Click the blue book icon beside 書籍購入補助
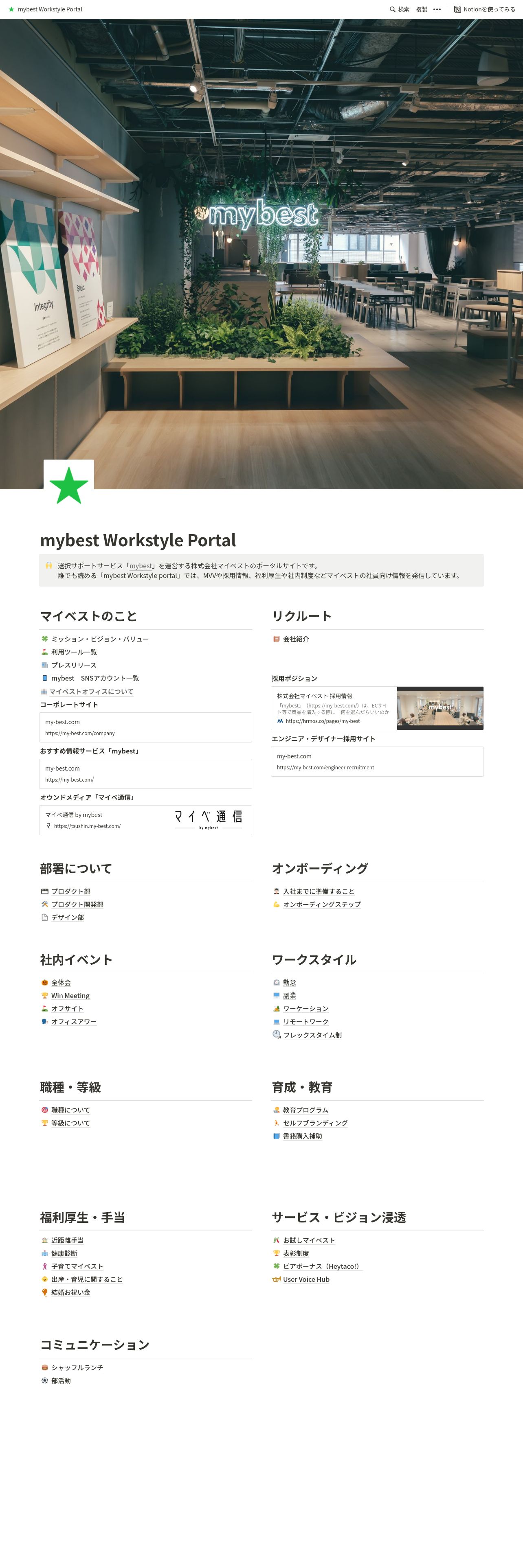This screenshot has width=523, height=1568. 277,1136
